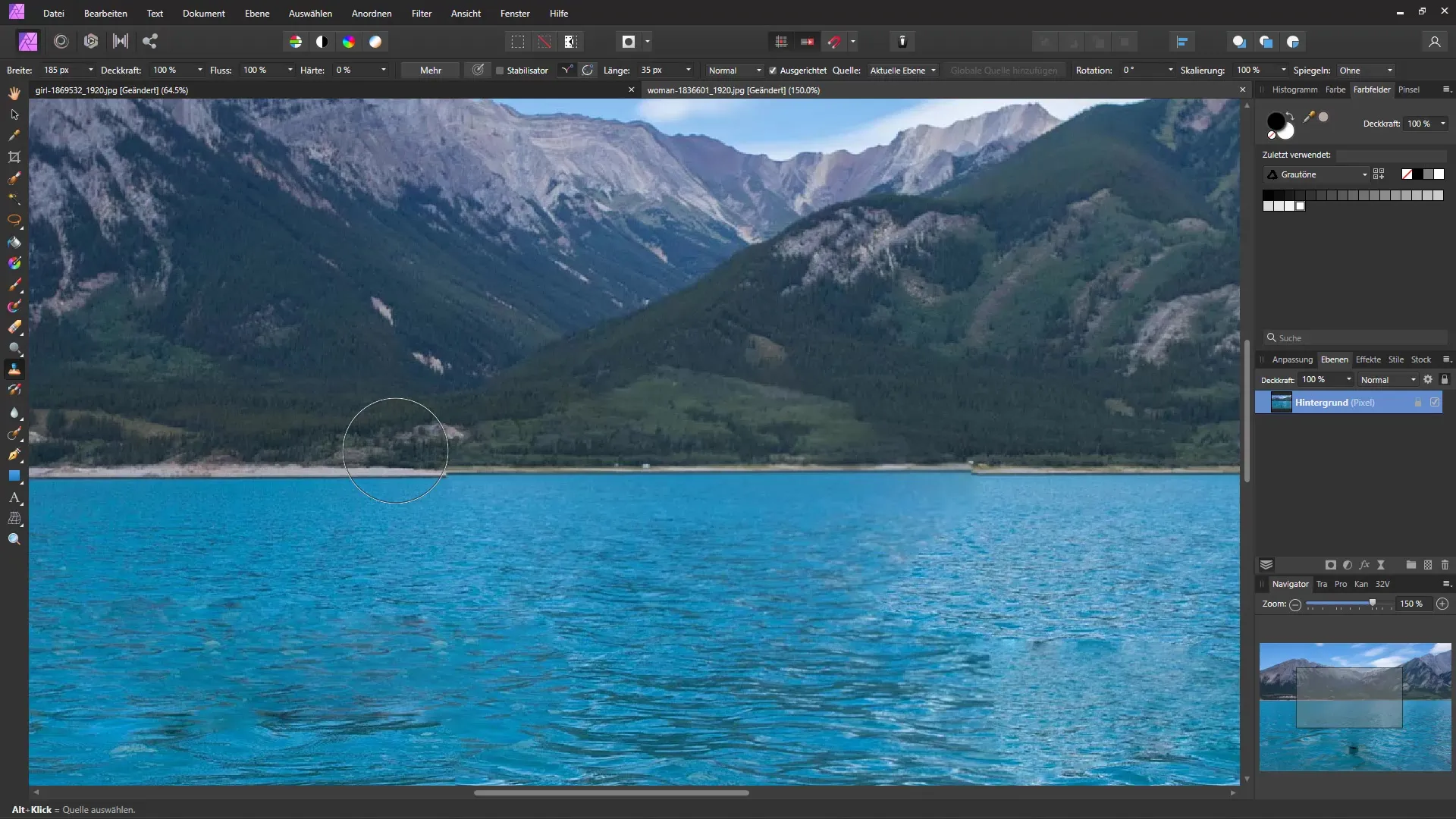
Task: Switch to the Farbe tab
Action: (x=1334, y=89)
